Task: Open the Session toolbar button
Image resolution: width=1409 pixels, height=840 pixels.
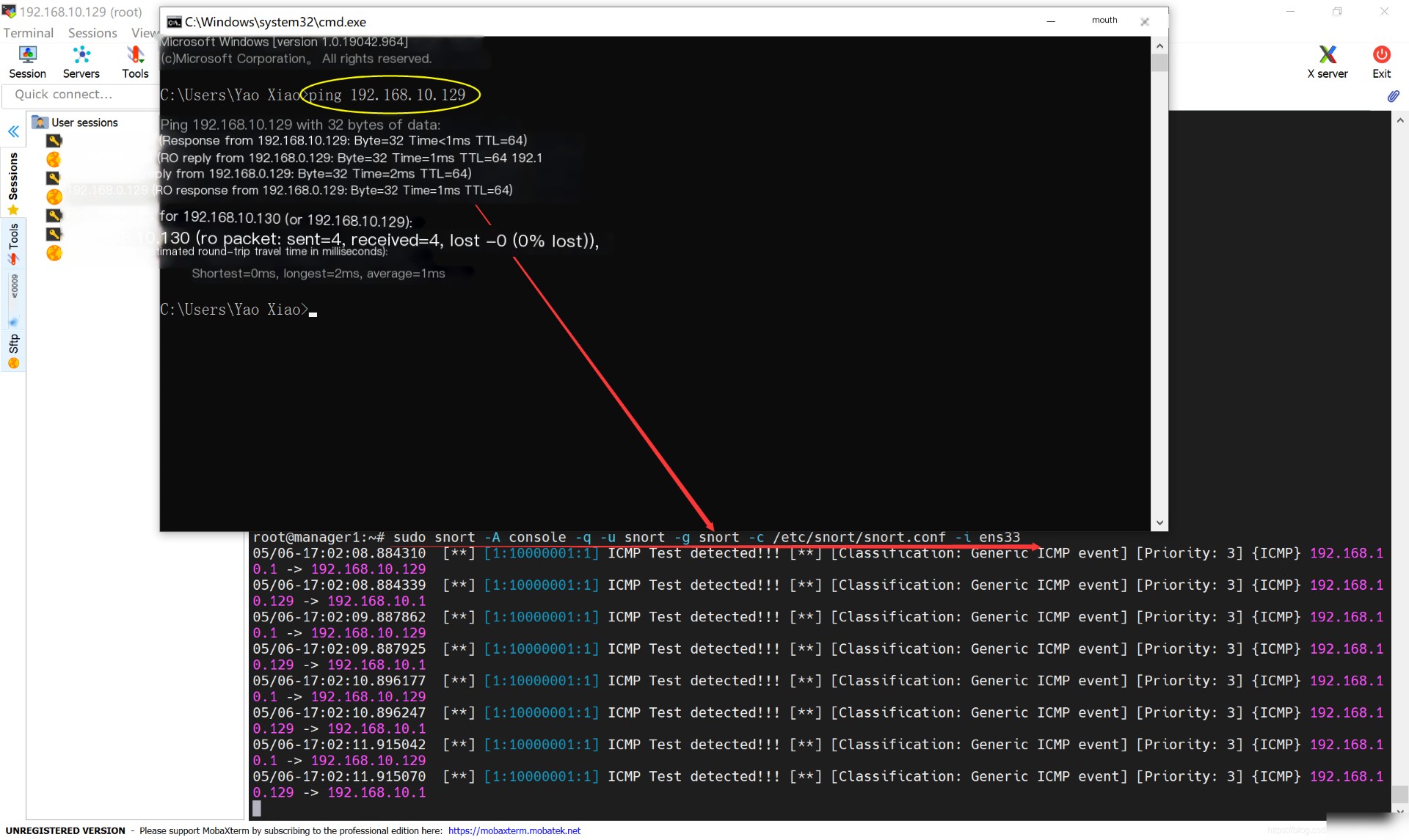Action: tap(27, 62)
